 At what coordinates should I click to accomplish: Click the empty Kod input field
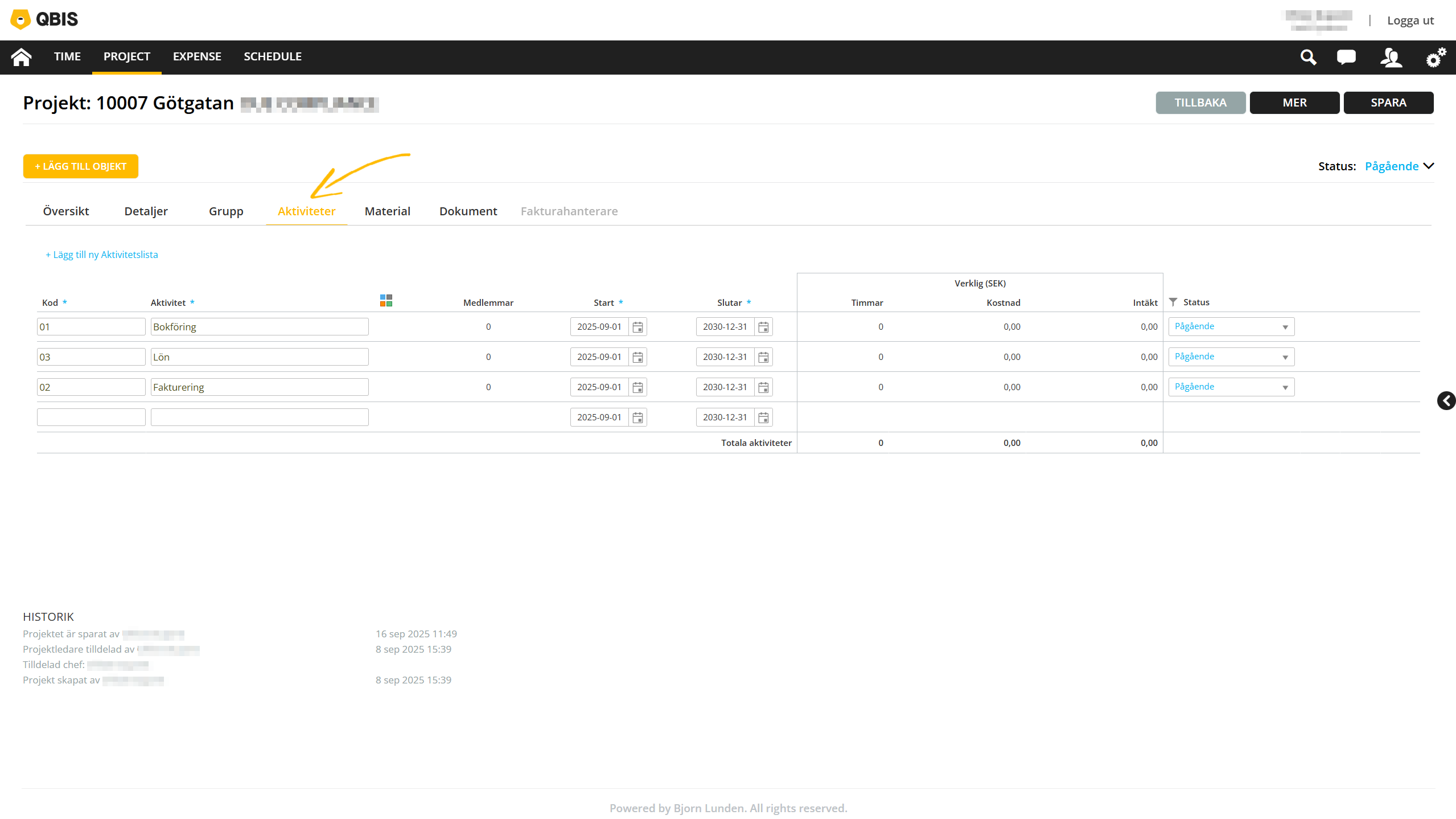(91, 417)
